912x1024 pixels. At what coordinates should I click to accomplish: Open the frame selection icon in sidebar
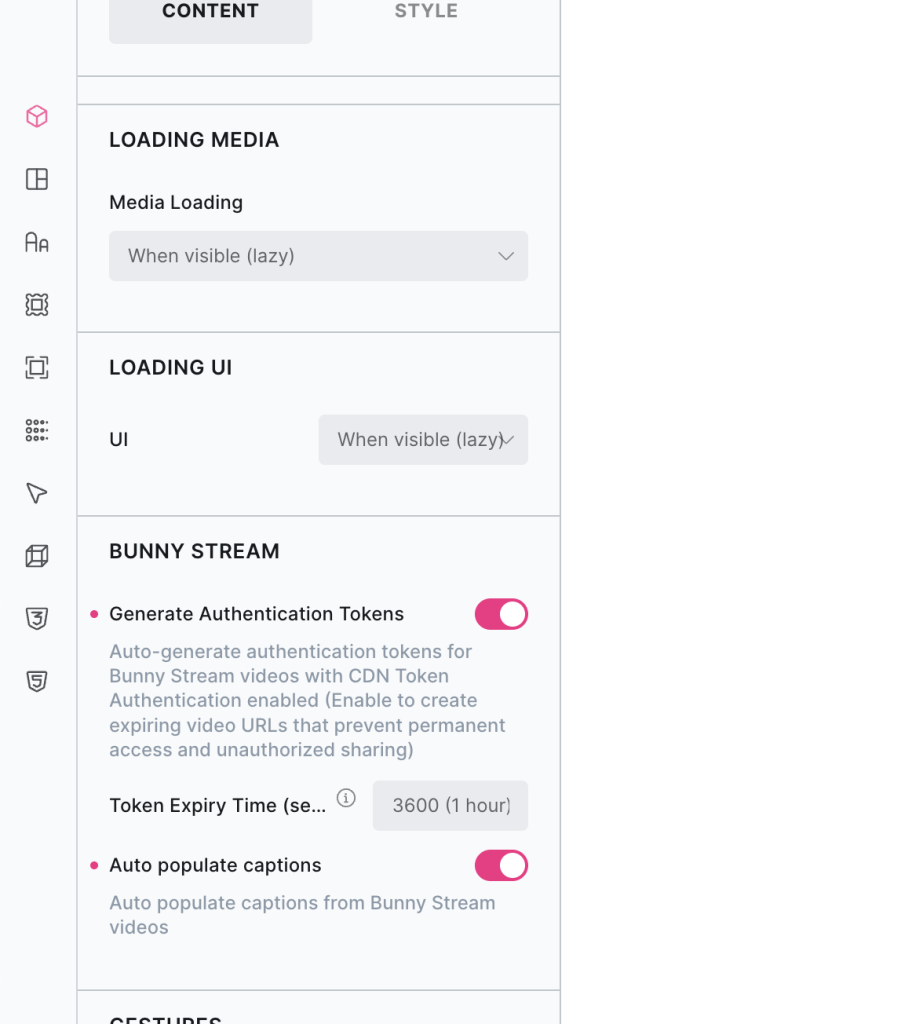tap(36, 367)
